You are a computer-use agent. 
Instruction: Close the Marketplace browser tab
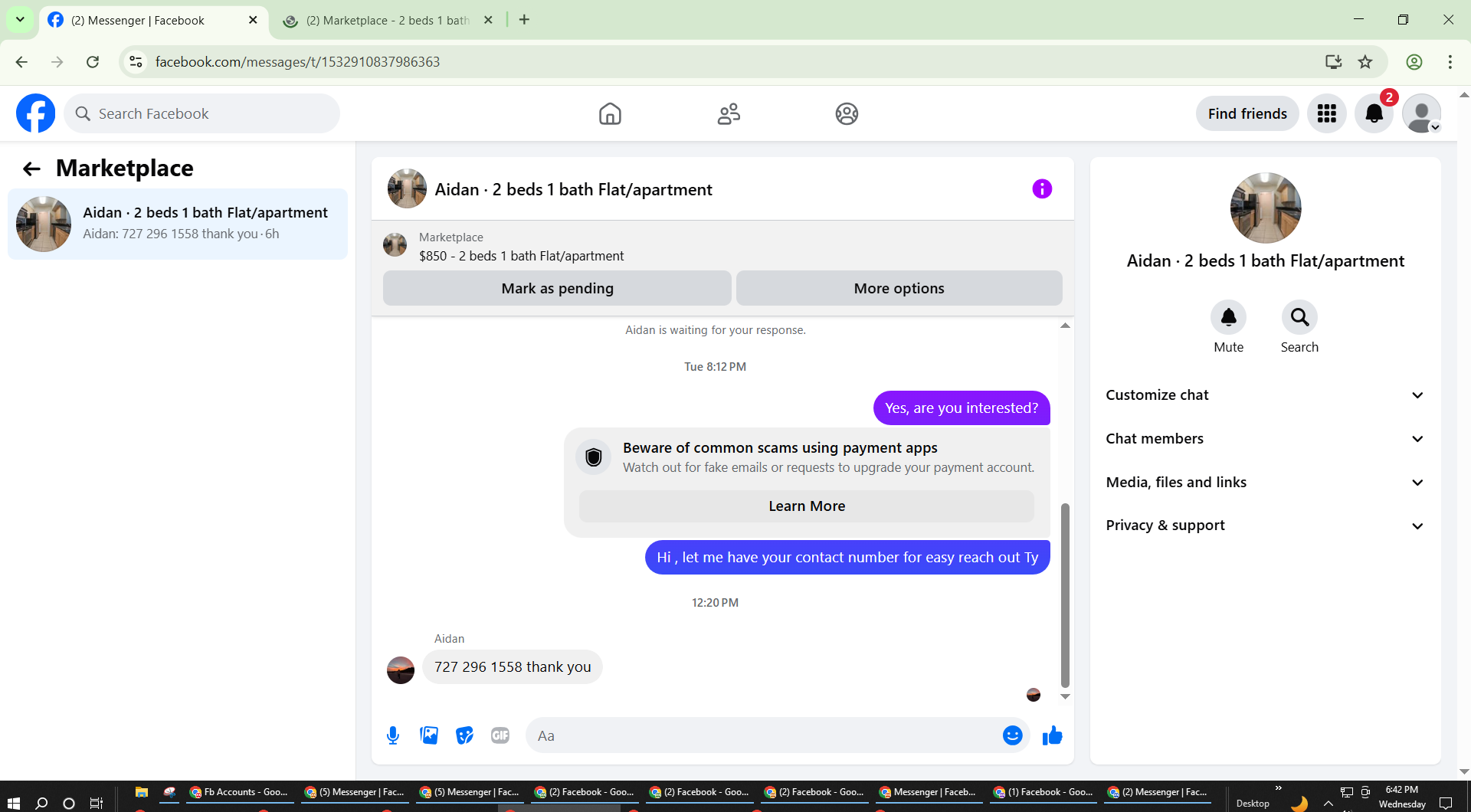[488, 20]
